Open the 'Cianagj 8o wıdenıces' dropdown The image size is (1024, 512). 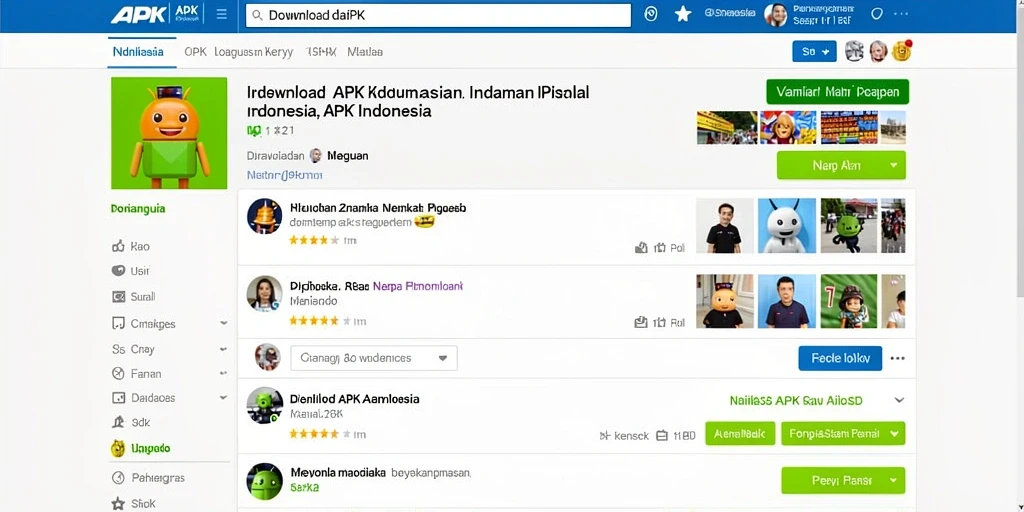click(374, 358)
